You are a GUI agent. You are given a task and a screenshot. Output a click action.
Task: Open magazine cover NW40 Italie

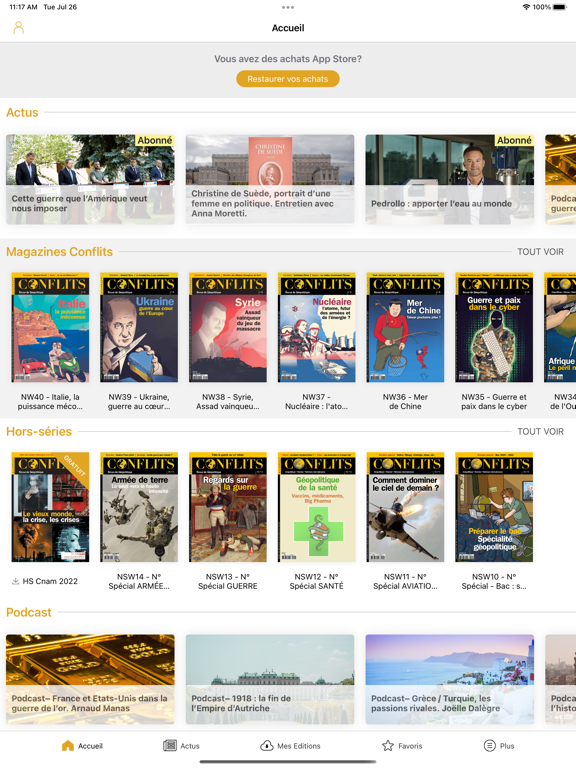click(x=50, y=327)
